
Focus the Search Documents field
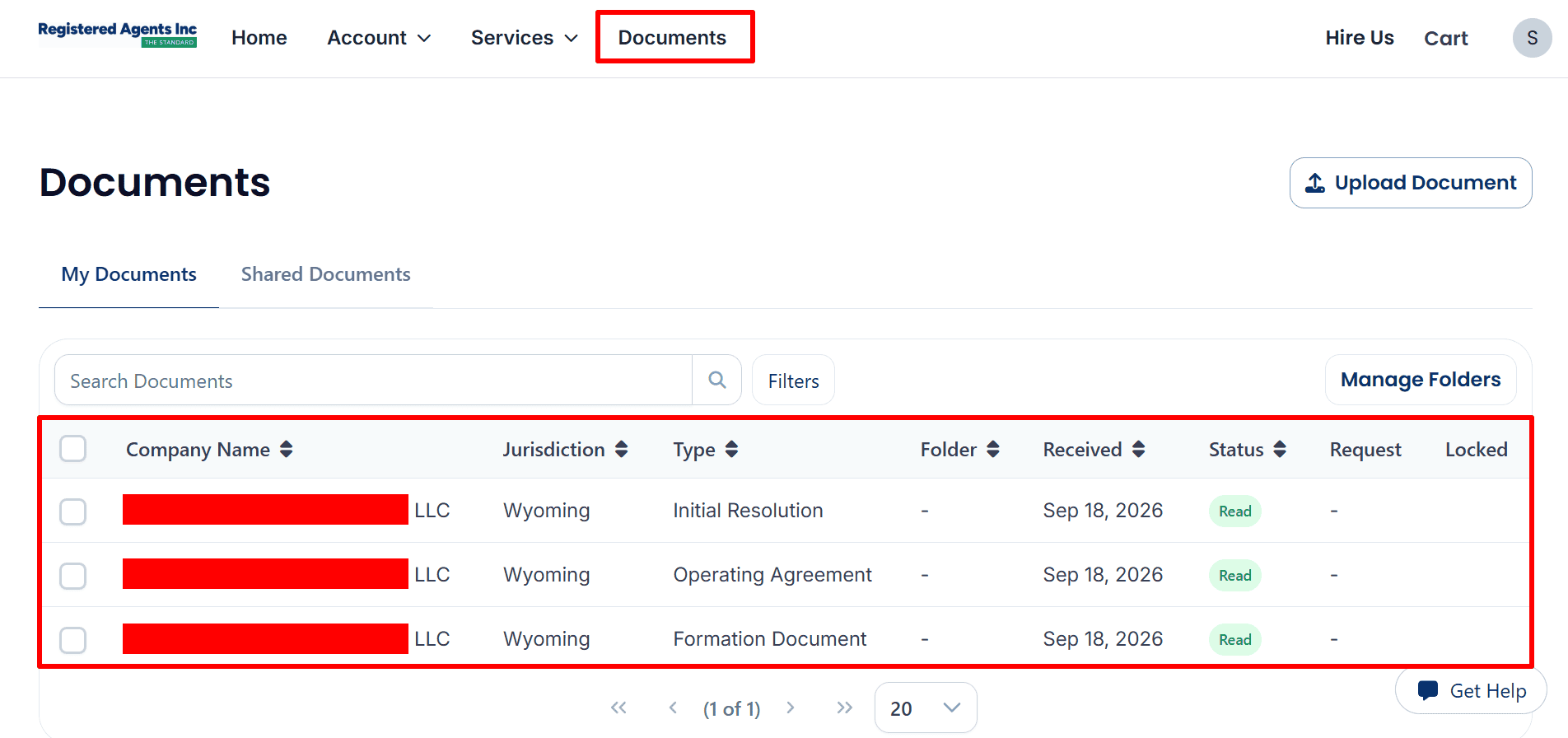coord(373,380)
